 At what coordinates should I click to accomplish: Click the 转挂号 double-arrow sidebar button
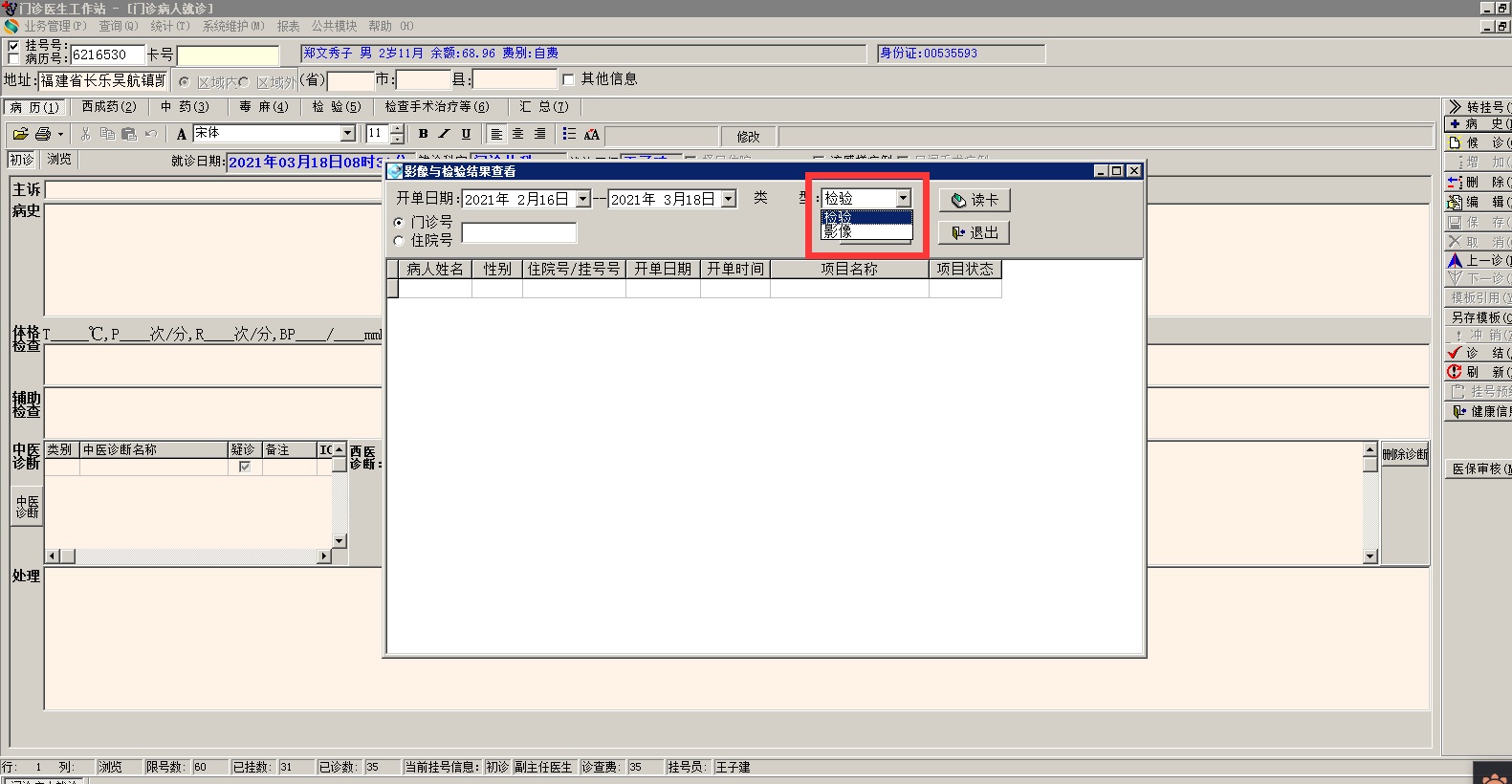[x=1479, y=106]
